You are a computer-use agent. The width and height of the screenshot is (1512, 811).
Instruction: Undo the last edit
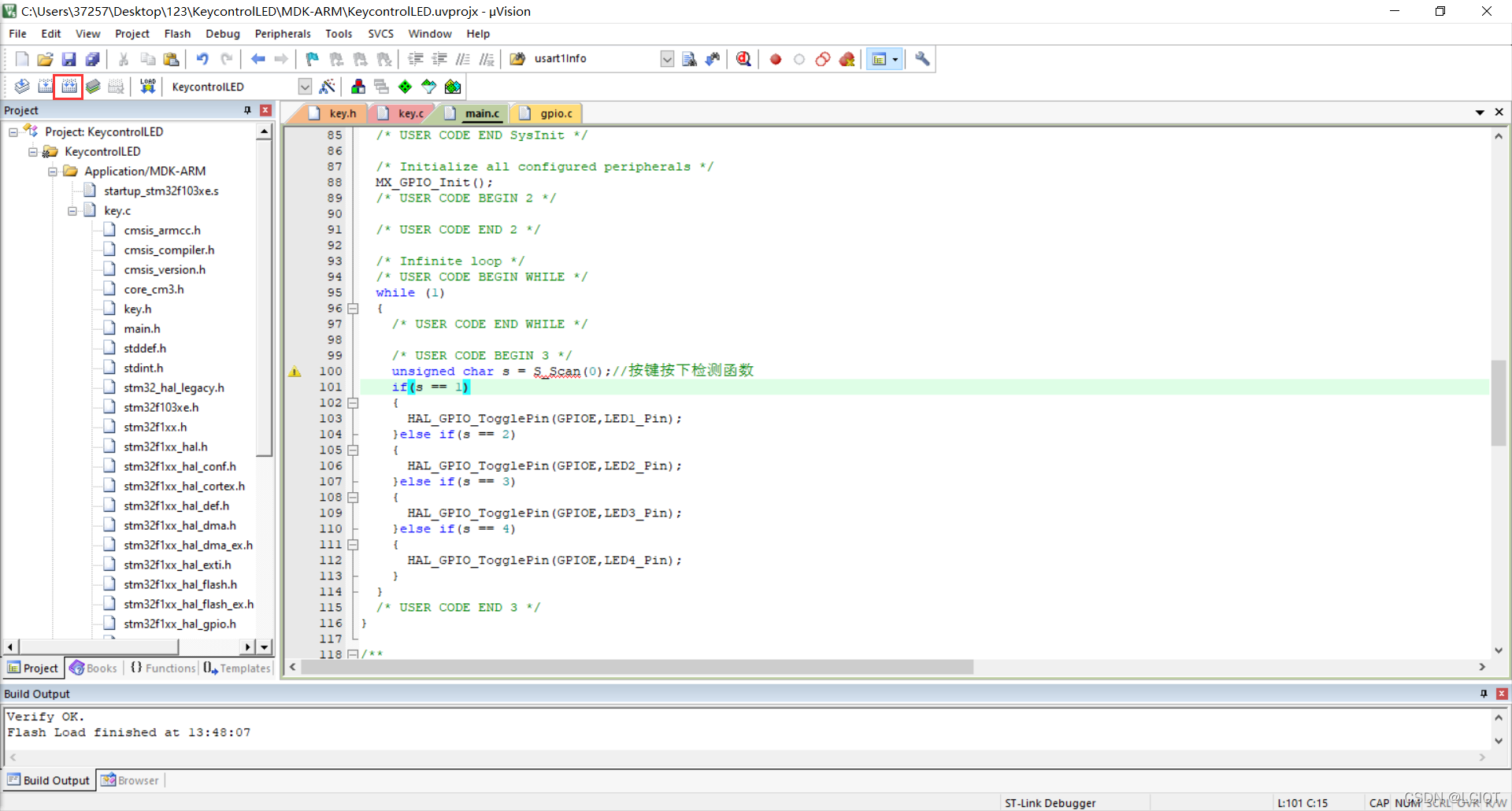202,59
